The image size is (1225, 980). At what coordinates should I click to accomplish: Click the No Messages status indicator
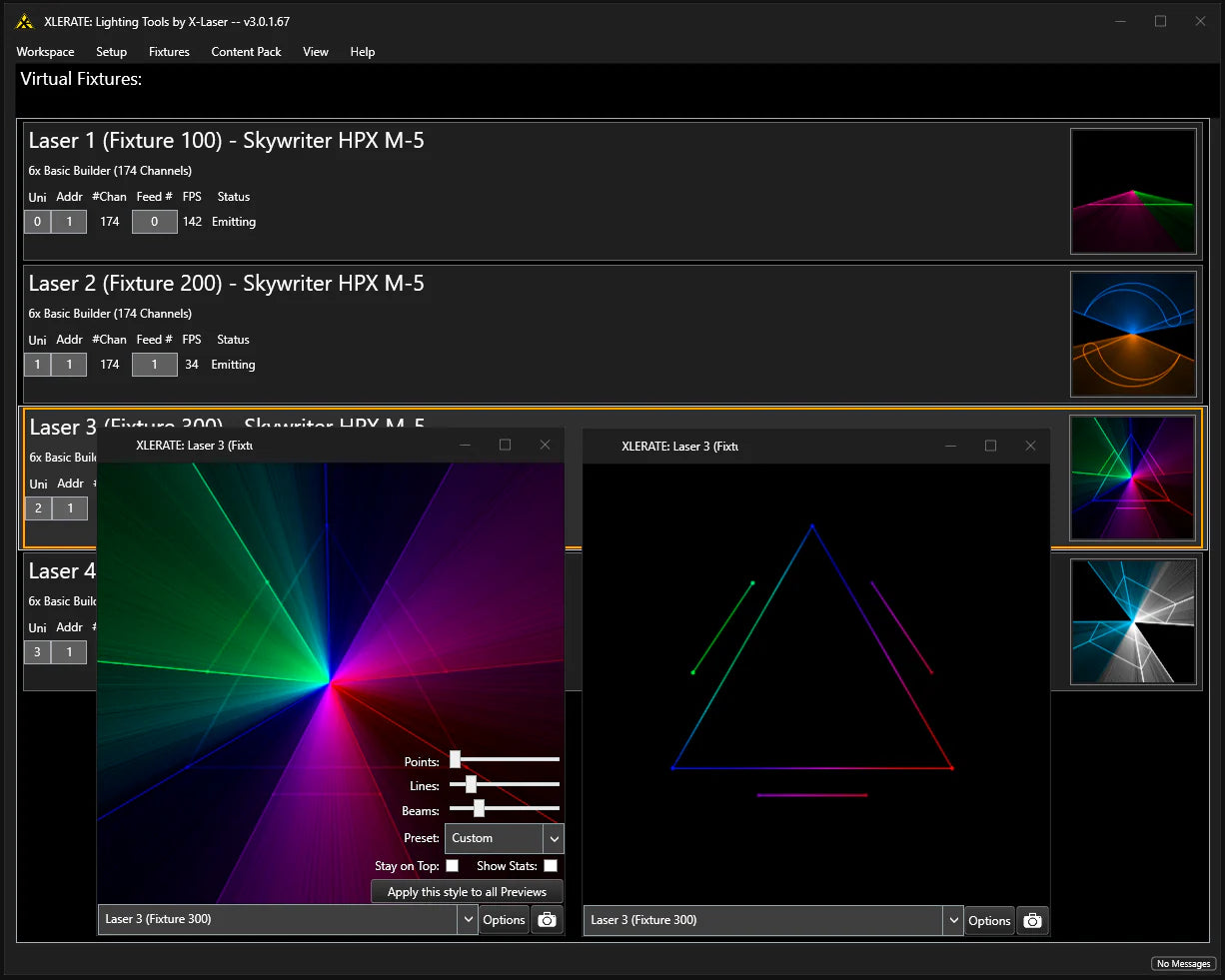click(x=1183, y=964)
